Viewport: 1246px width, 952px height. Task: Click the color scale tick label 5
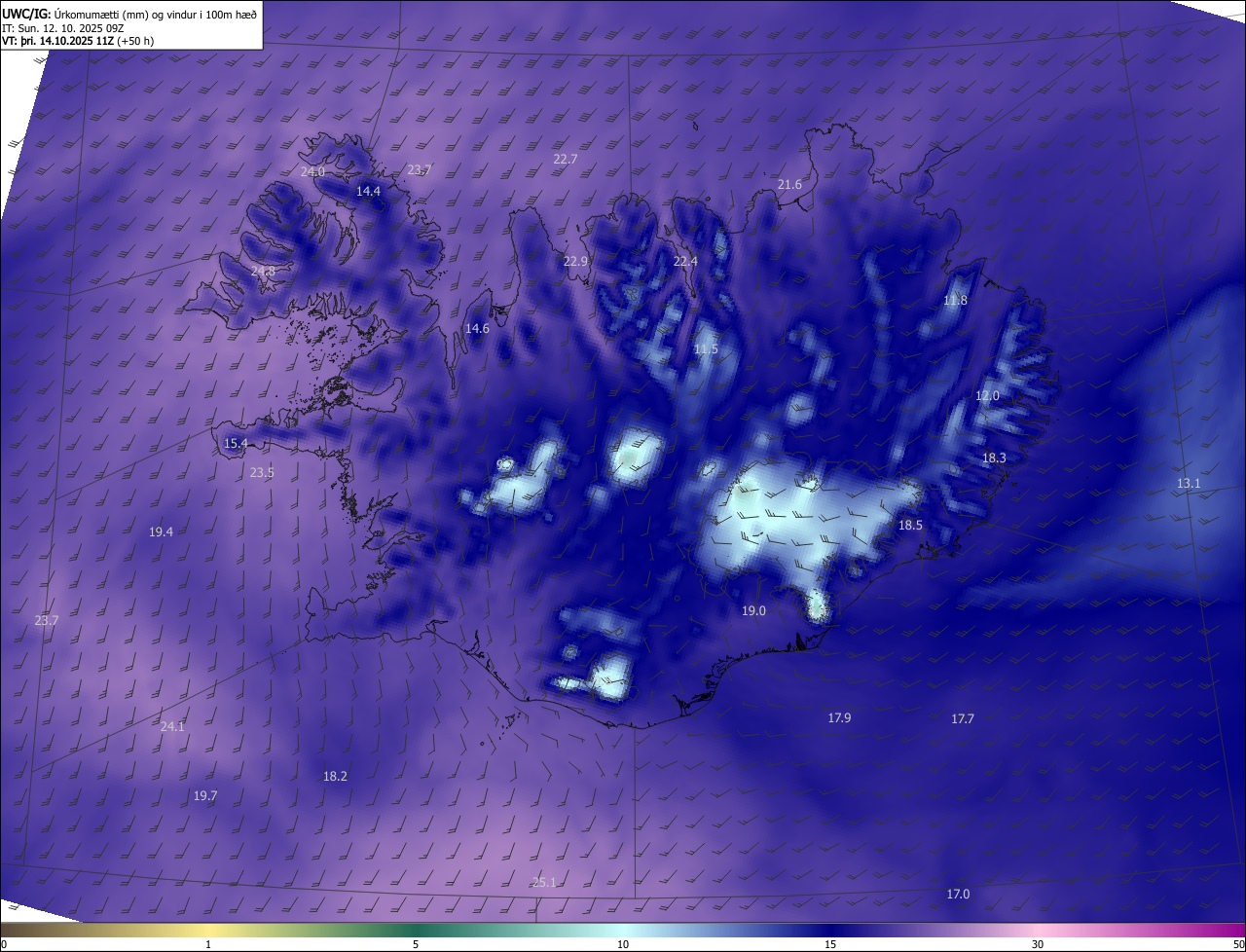pyautogui.click(x=416, y=945)
